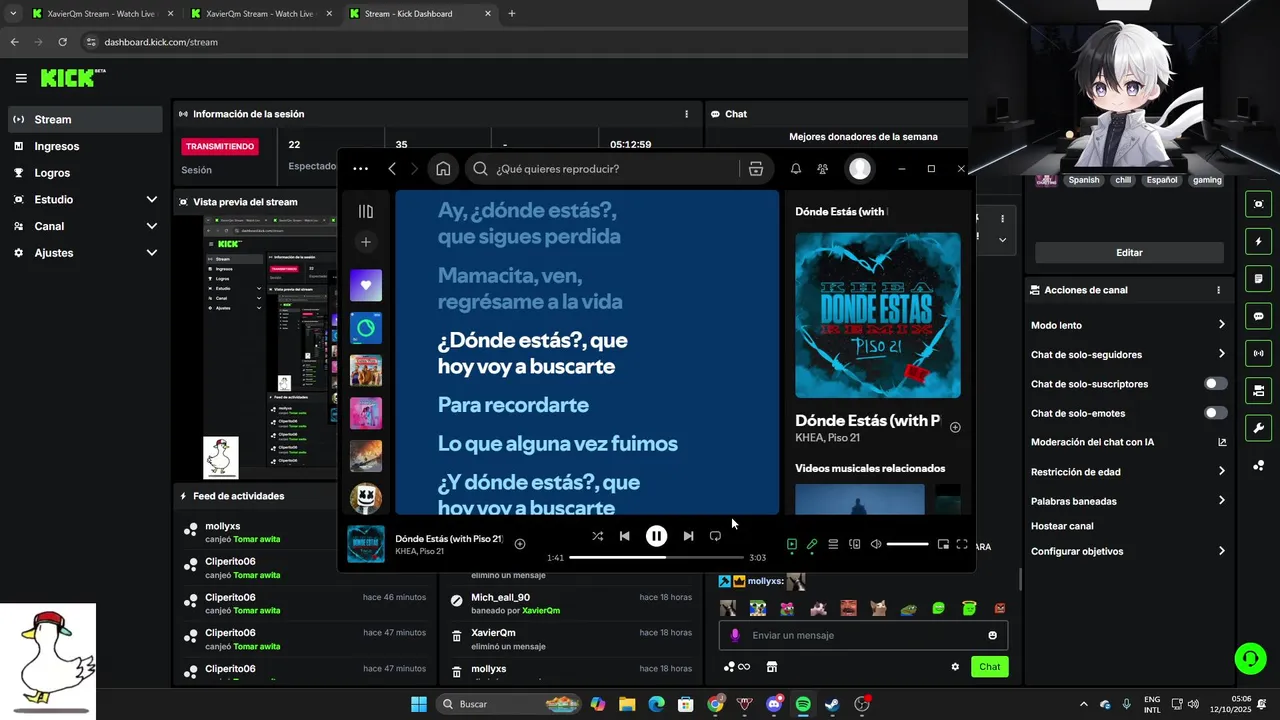The height and width of the screenshot is (720, 1280).
Task: Enable Chat de solo-emotes switch
Action: tap(1215, 413)
